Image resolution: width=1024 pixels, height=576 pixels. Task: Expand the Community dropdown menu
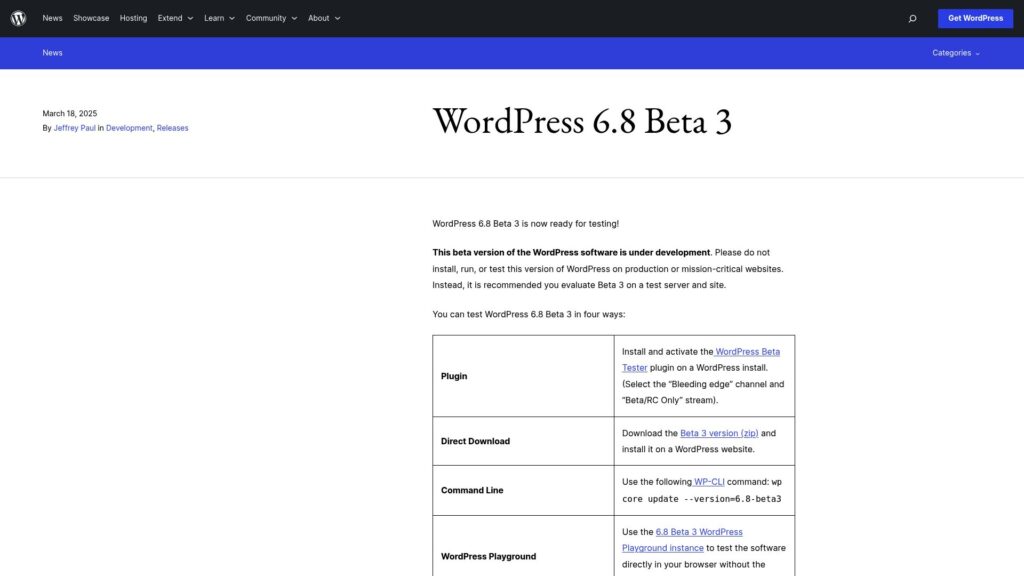271,18
